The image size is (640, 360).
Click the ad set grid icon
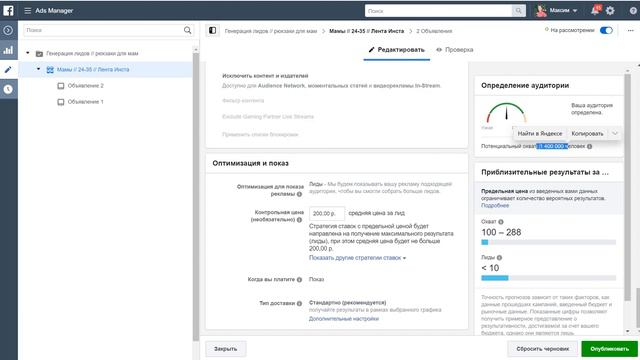(50, 70)
